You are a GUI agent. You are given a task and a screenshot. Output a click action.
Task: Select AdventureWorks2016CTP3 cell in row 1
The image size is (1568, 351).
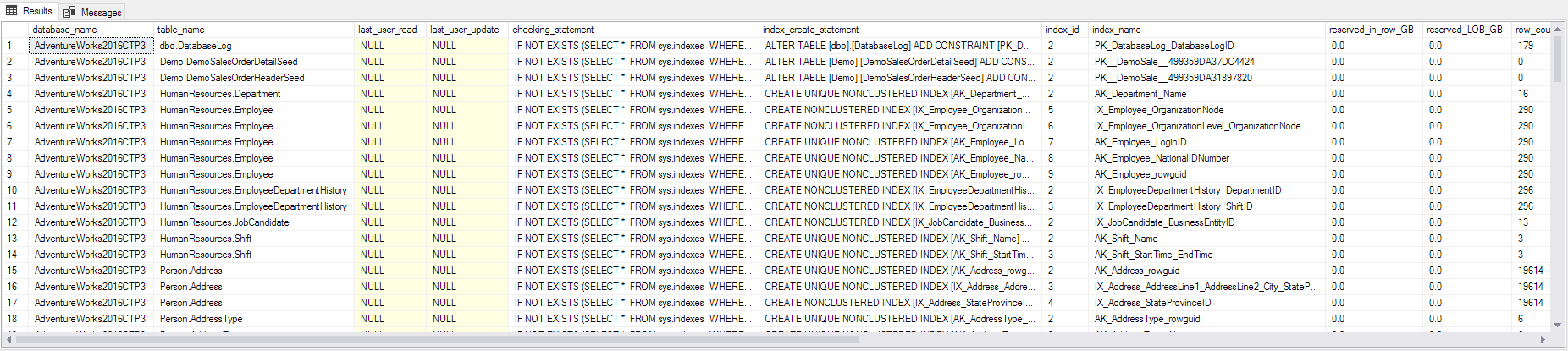coord(91,46)
